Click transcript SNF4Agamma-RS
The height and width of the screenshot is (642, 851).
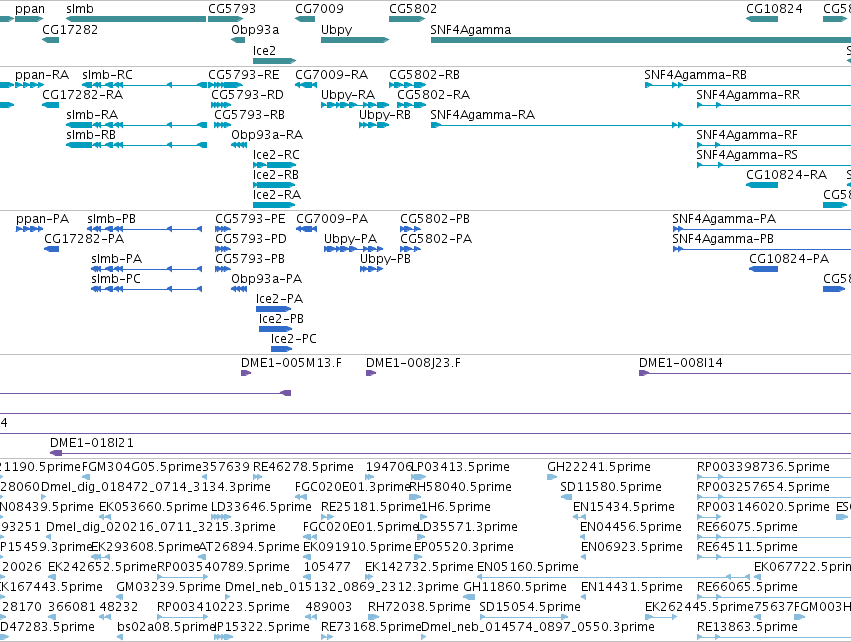point(773,165)
